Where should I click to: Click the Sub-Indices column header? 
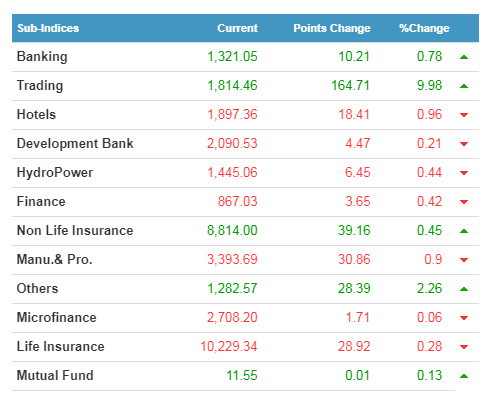[48, 28]
